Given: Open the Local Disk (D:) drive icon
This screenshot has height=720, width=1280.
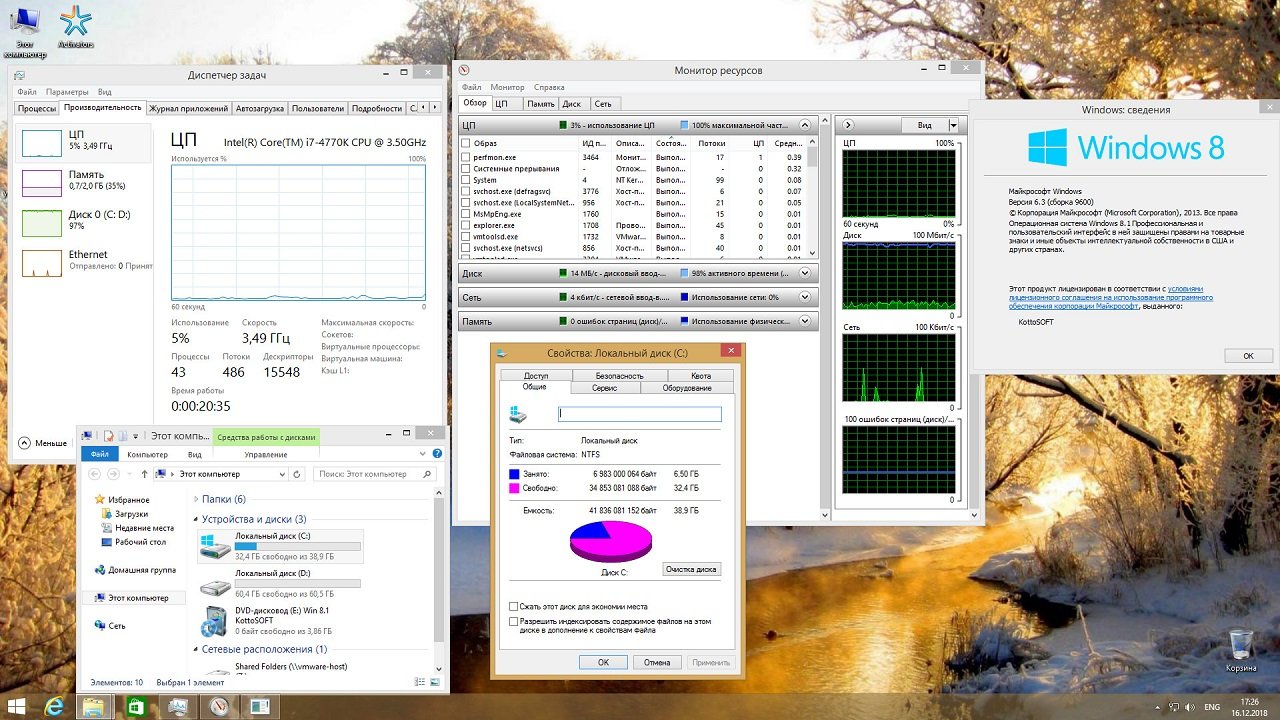Looking at the screenshot, I should click(x=214, y=587).
